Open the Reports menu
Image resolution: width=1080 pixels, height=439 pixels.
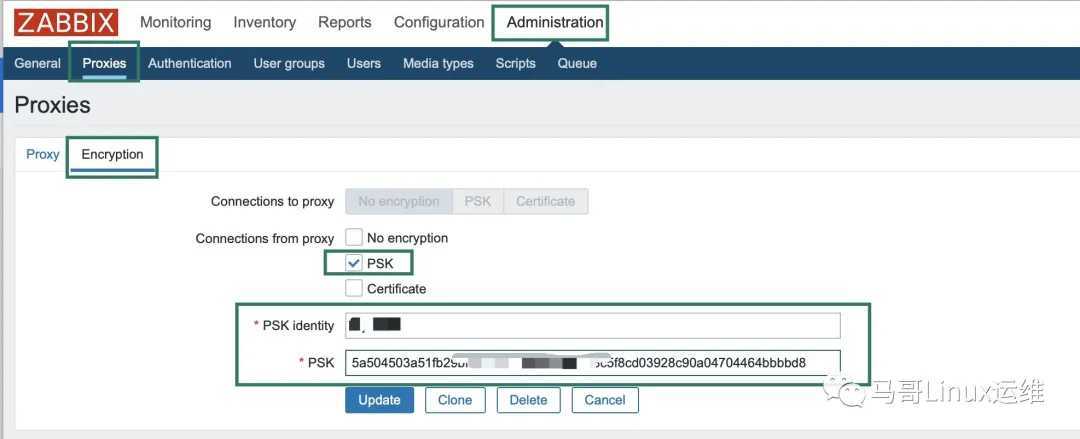tap(344, 22)
